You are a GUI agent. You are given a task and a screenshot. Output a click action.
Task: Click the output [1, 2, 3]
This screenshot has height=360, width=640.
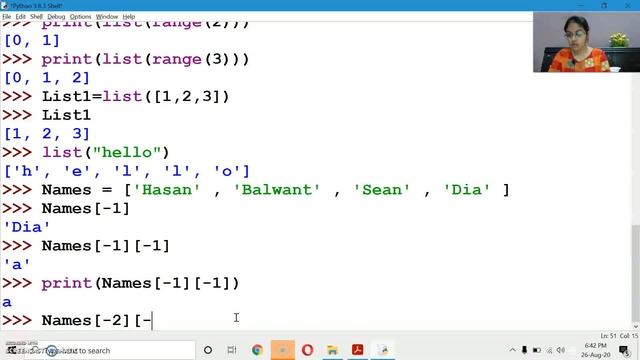(47, 134)
